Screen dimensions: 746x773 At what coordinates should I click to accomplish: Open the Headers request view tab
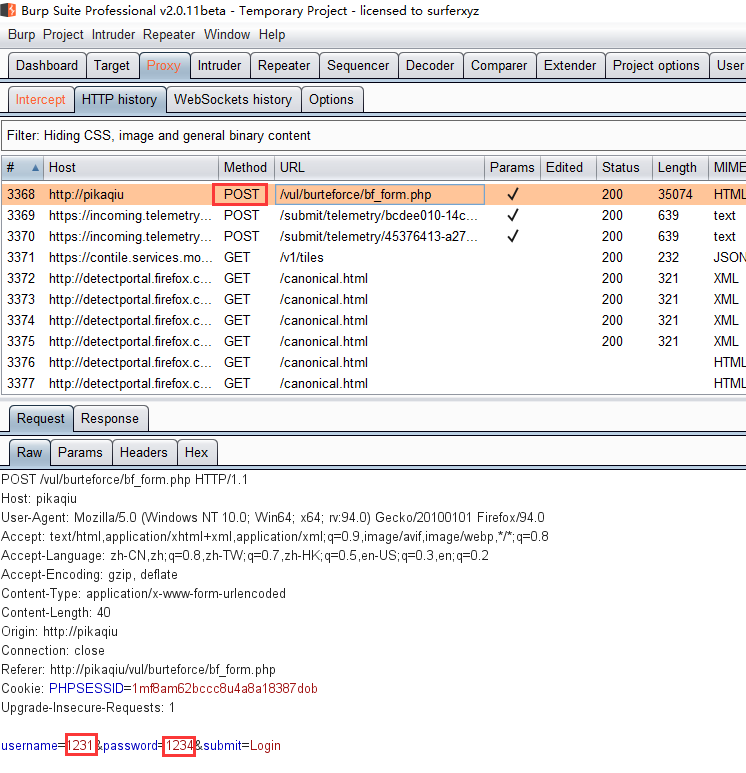pos(144,453)
